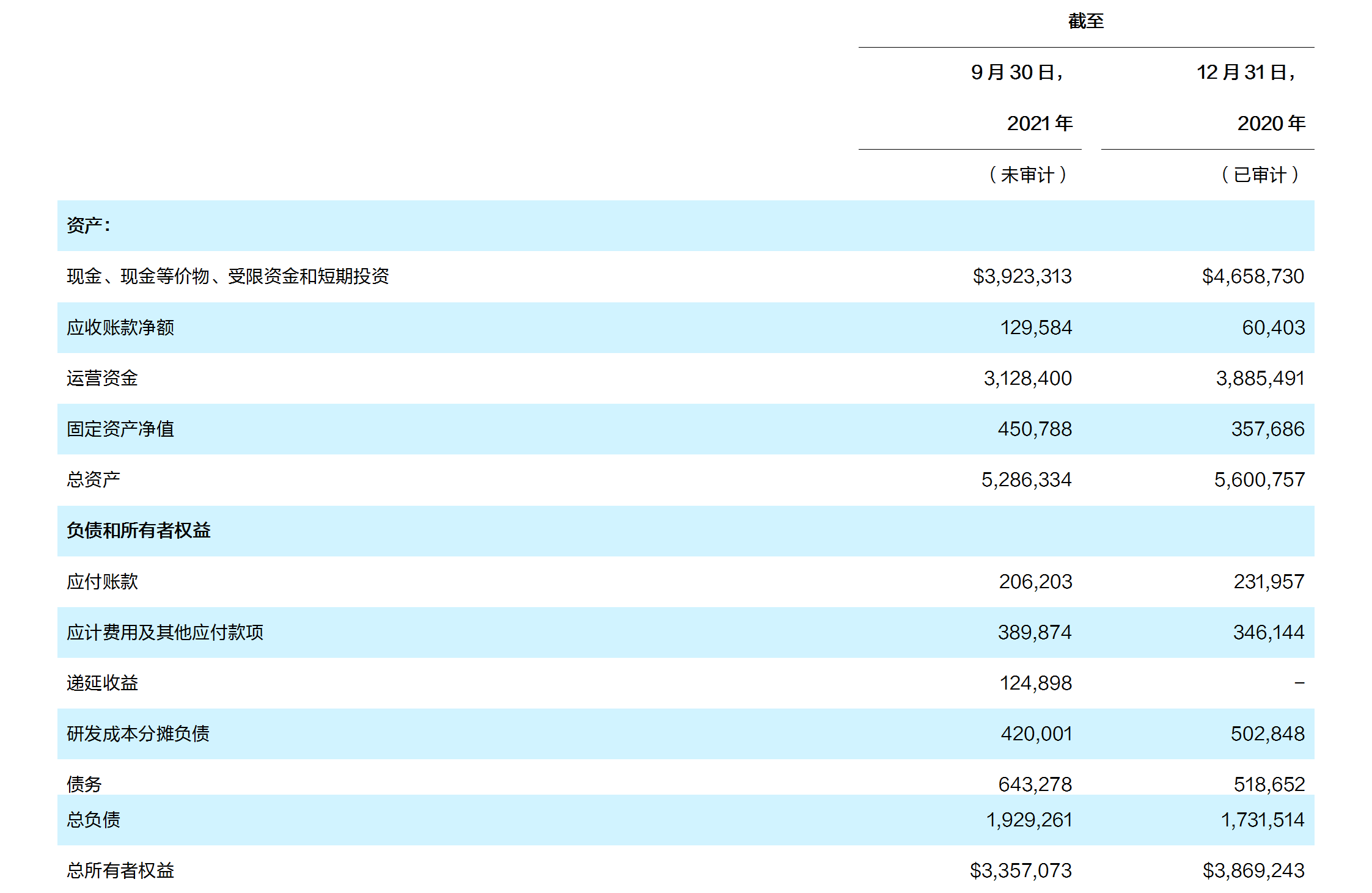Select value 357,686
Image resolution: width=1372 pixels, height=893 pixels.
(1267, 429)
